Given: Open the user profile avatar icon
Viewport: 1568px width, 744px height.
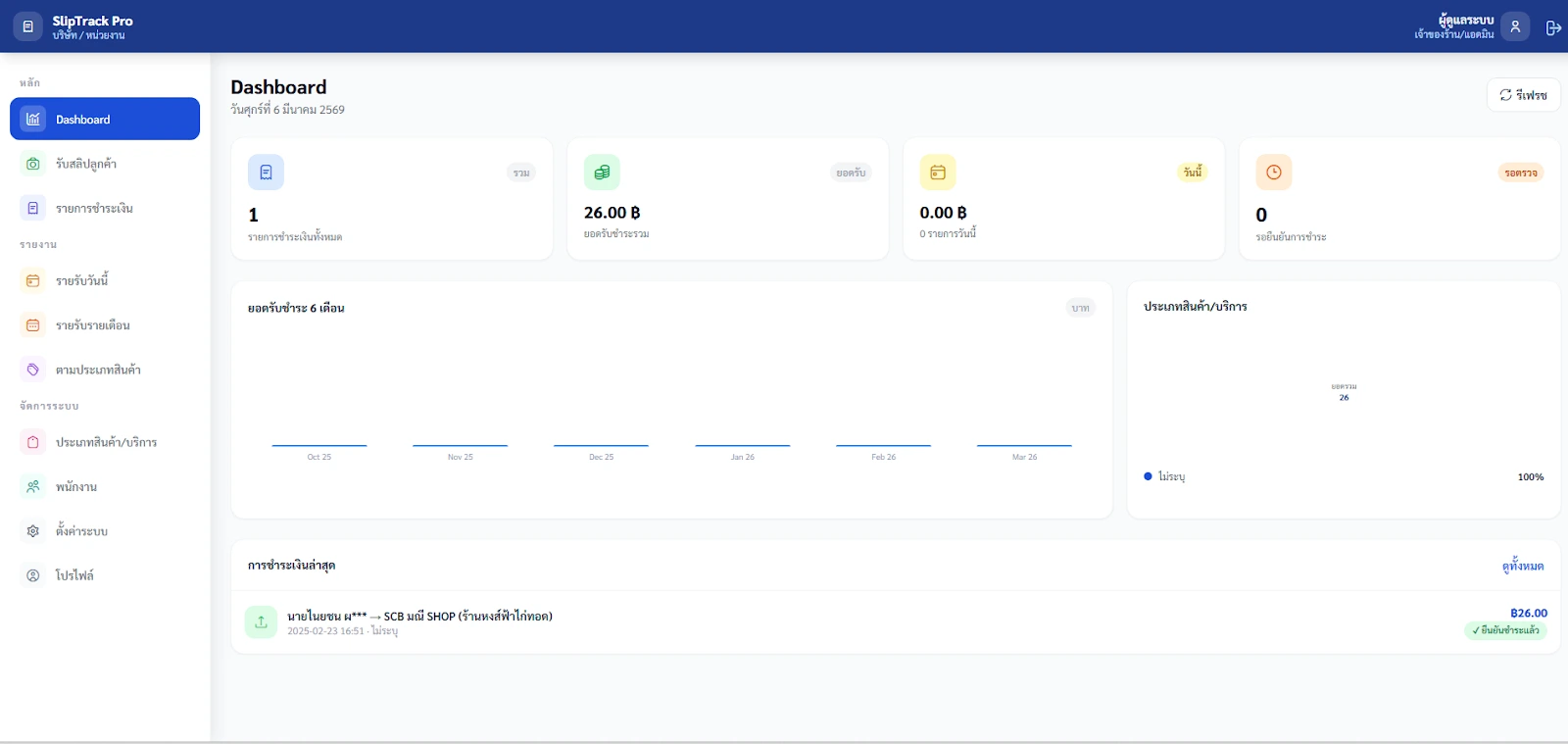Looking at the screenshot, I should point(1515,26).
